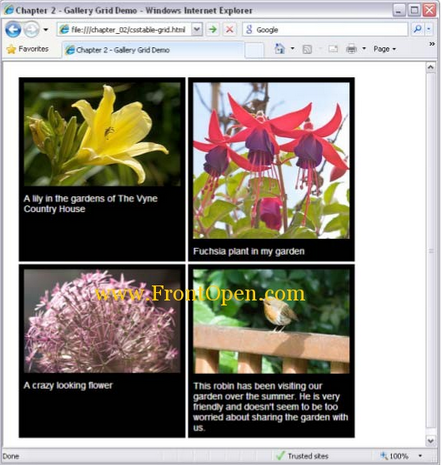The height and width of the screenshot is (465, 441).
Task: Open the Page menu
Action: (384, 49)
